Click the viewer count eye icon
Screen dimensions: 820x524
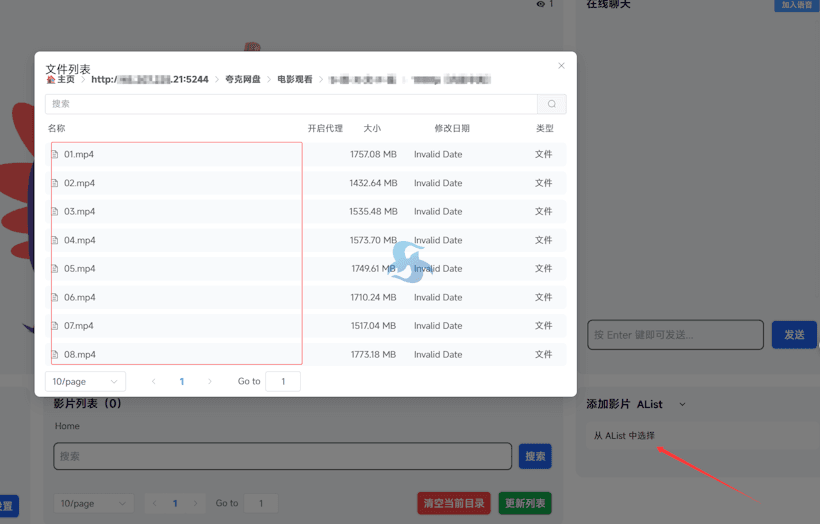pos(540,4)
